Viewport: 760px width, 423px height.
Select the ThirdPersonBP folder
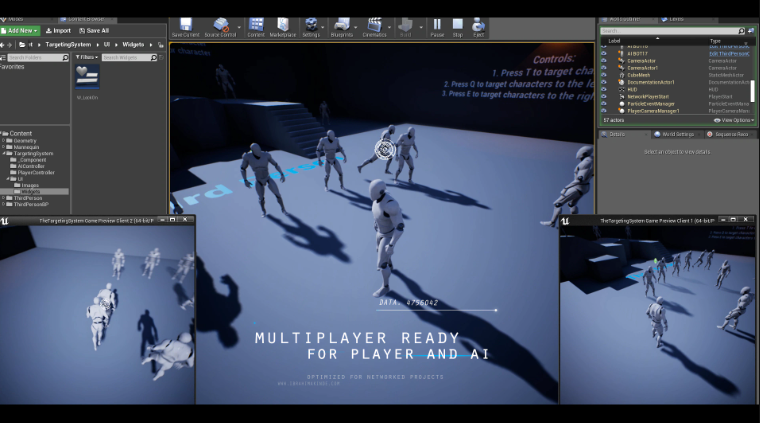(27, 204)
